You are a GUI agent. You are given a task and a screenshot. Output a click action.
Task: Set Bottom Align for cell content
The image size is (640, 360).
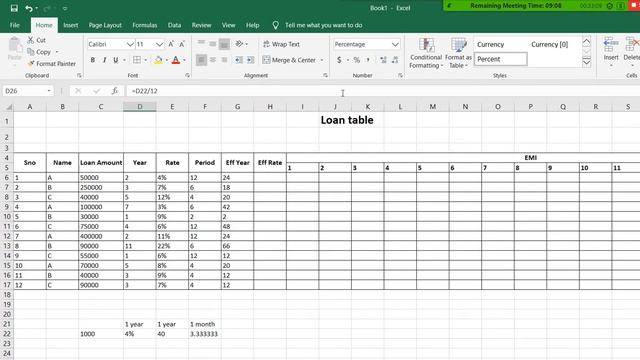pos(224,44)
